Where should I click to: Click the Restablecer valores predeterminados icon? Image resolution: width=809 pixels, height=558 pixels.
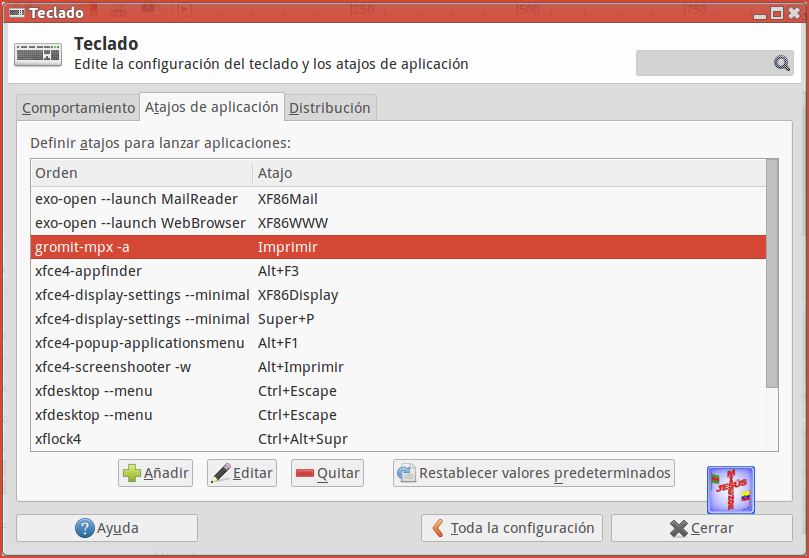click(407, 473)
